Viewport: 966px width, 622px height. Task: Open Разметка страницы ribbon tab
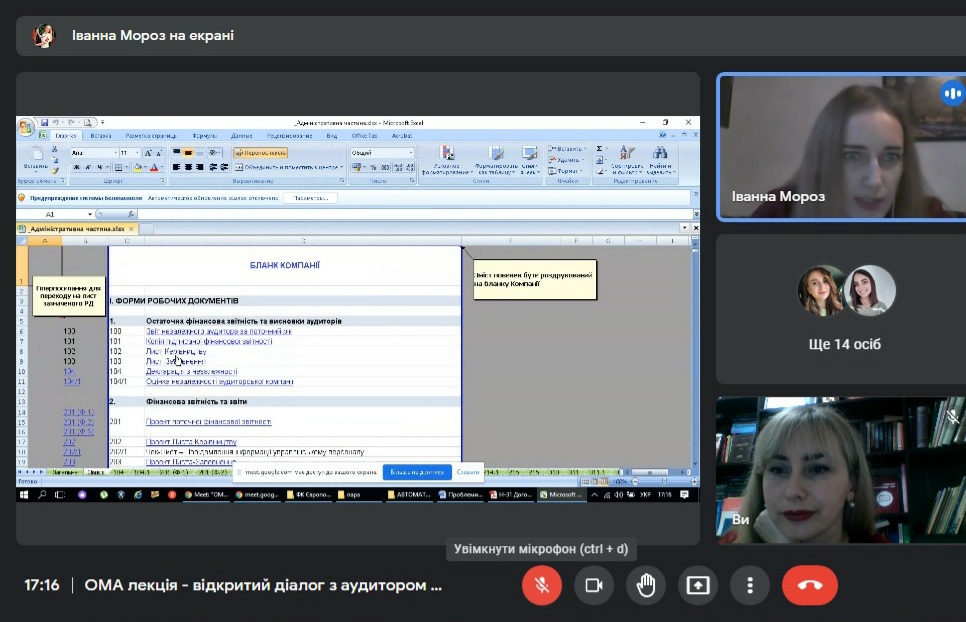pos(151,135)
